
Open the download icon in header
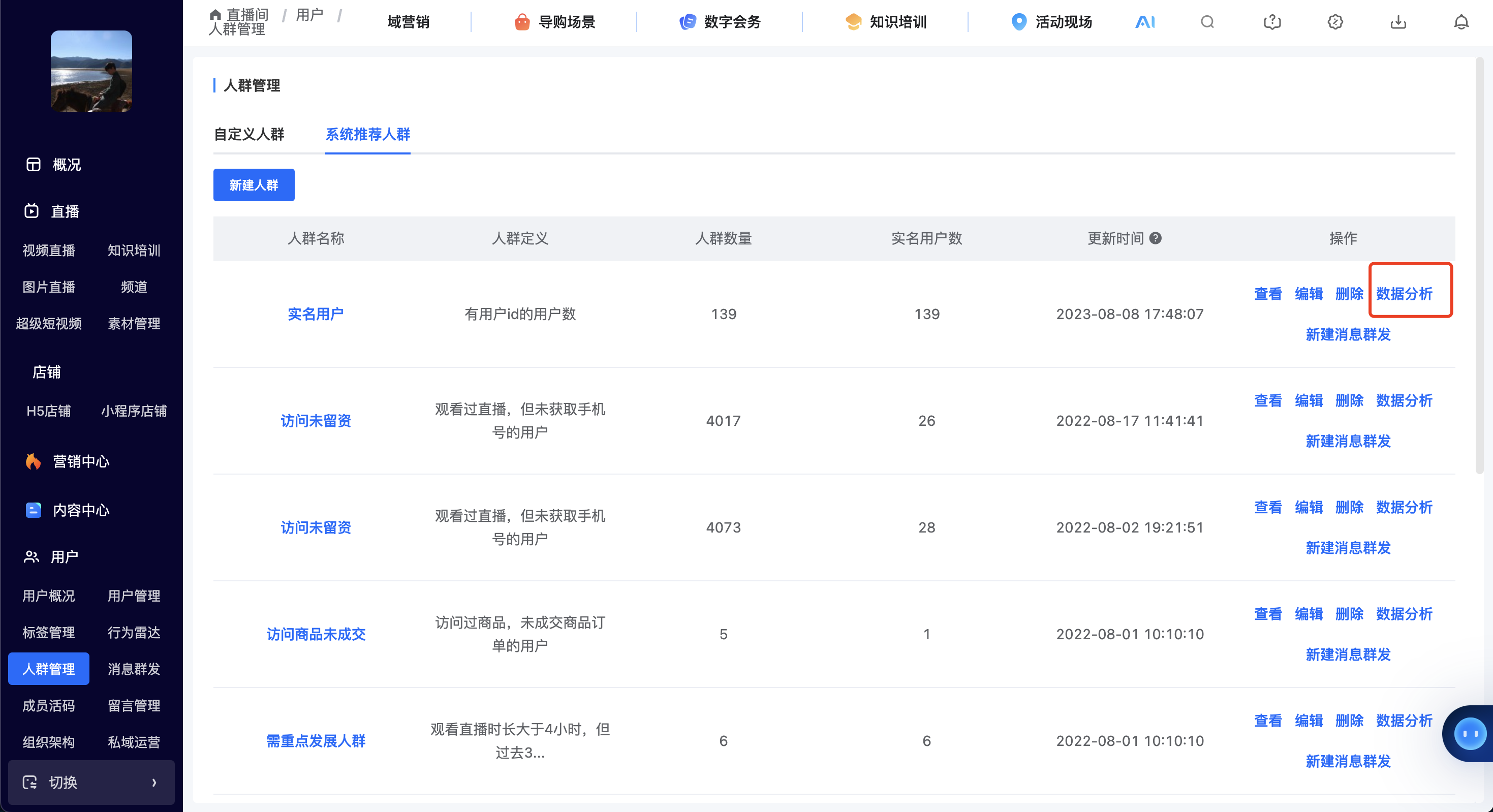pos(1398,22)
